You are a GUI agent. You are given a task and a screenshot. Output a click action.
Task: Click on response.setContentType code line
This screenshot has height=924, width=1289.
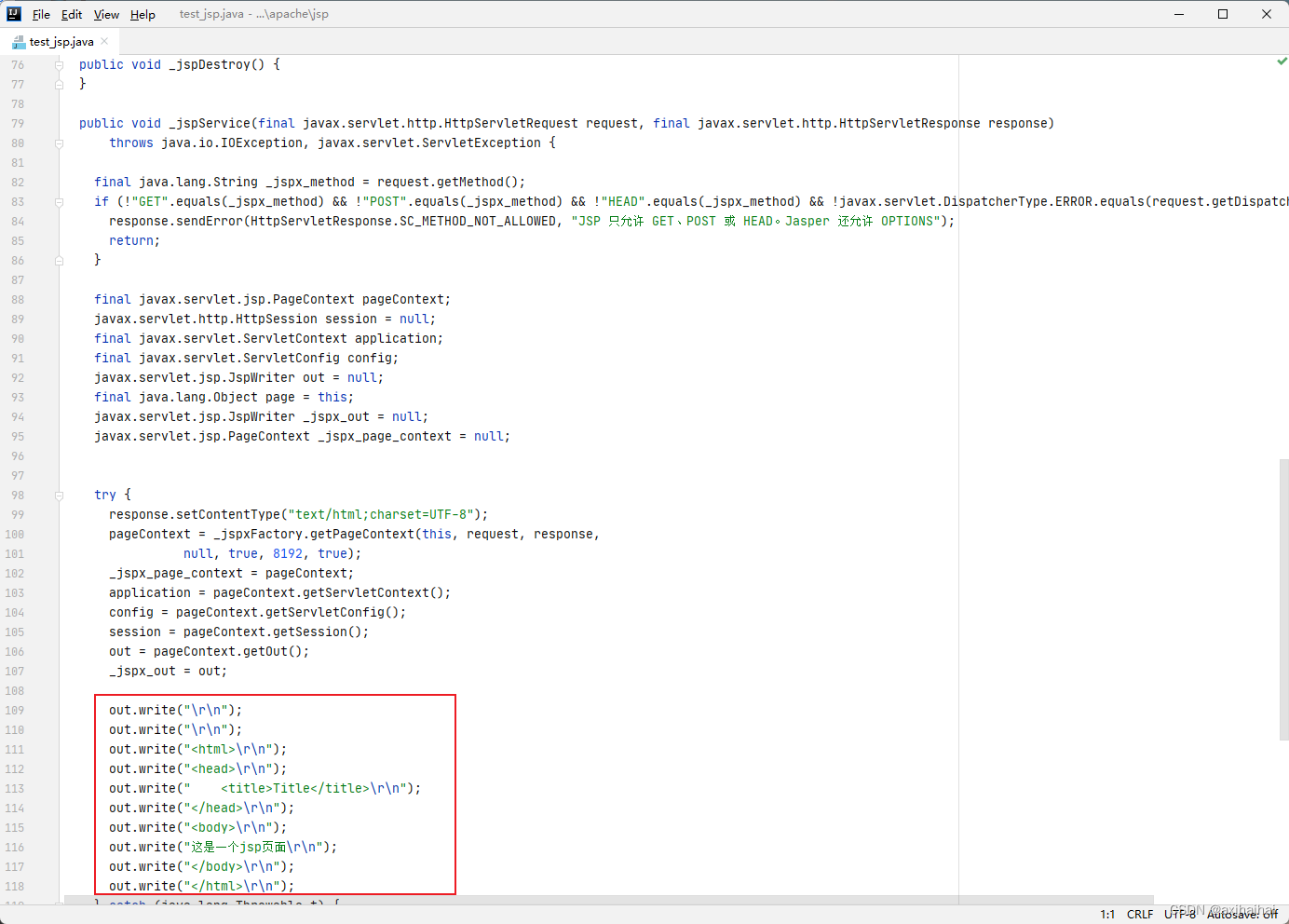298,514
